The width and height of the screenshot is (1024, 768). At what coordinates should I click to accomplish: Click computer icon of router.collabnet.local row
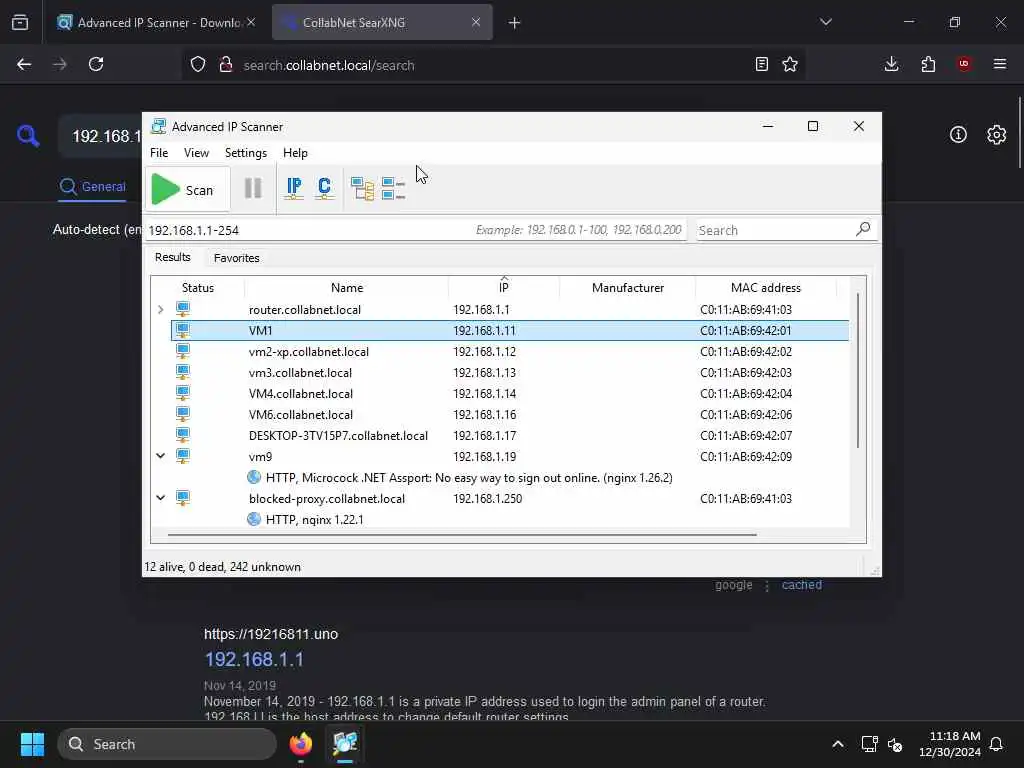(x=183, y=309)
